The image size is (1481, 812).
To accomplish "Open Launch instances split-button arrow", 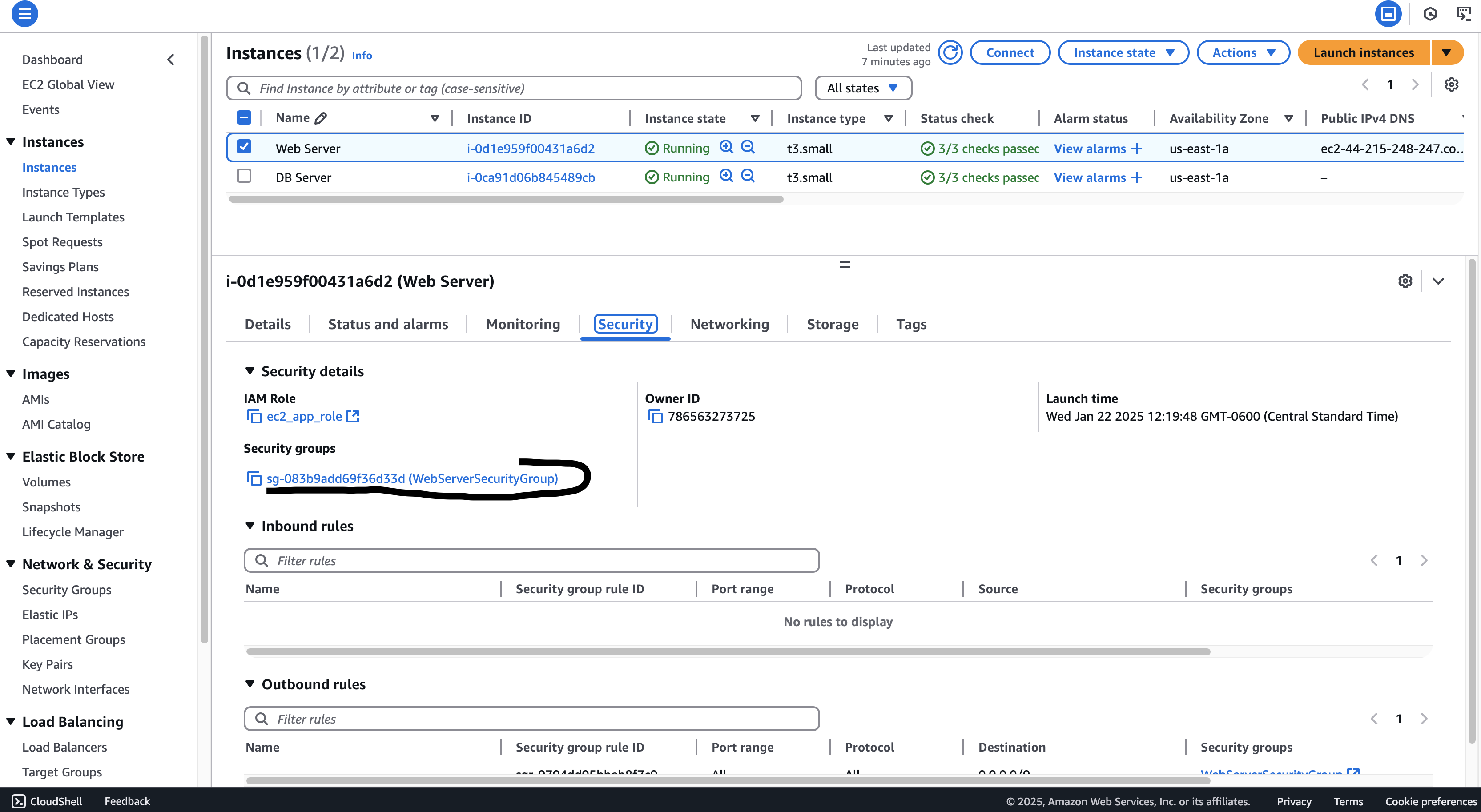I will [x=1446, y=53].
